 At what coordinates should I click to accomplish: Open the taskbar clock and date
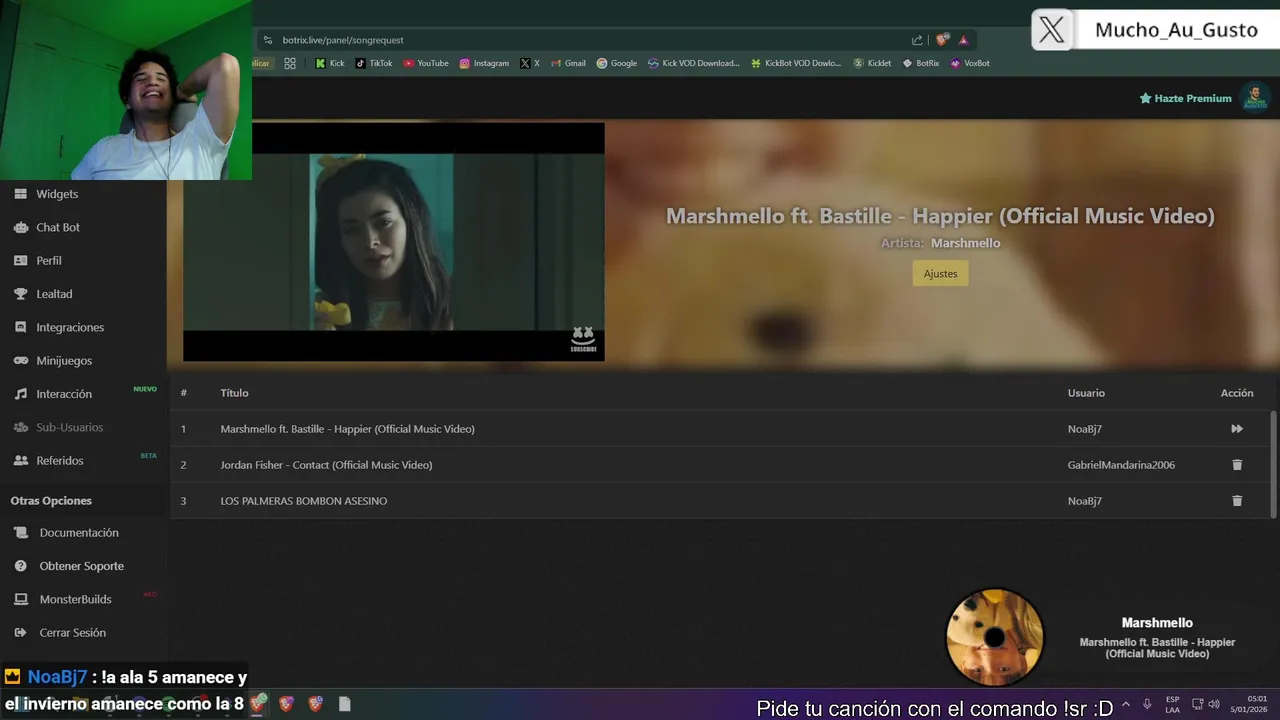click(x=1249, y=704)
